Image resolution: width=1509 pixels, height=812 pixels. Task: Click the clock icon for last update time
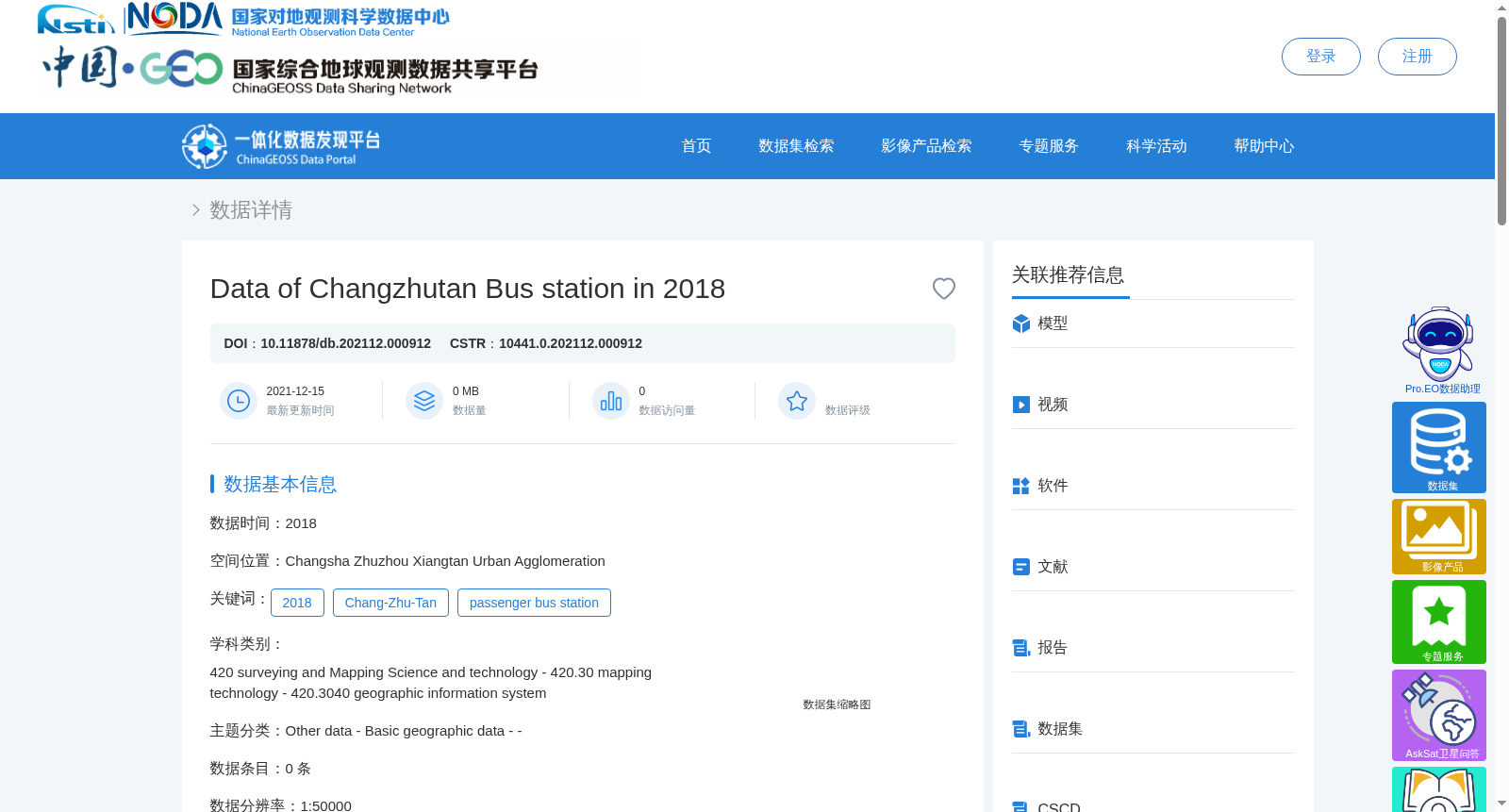point(239,401)
